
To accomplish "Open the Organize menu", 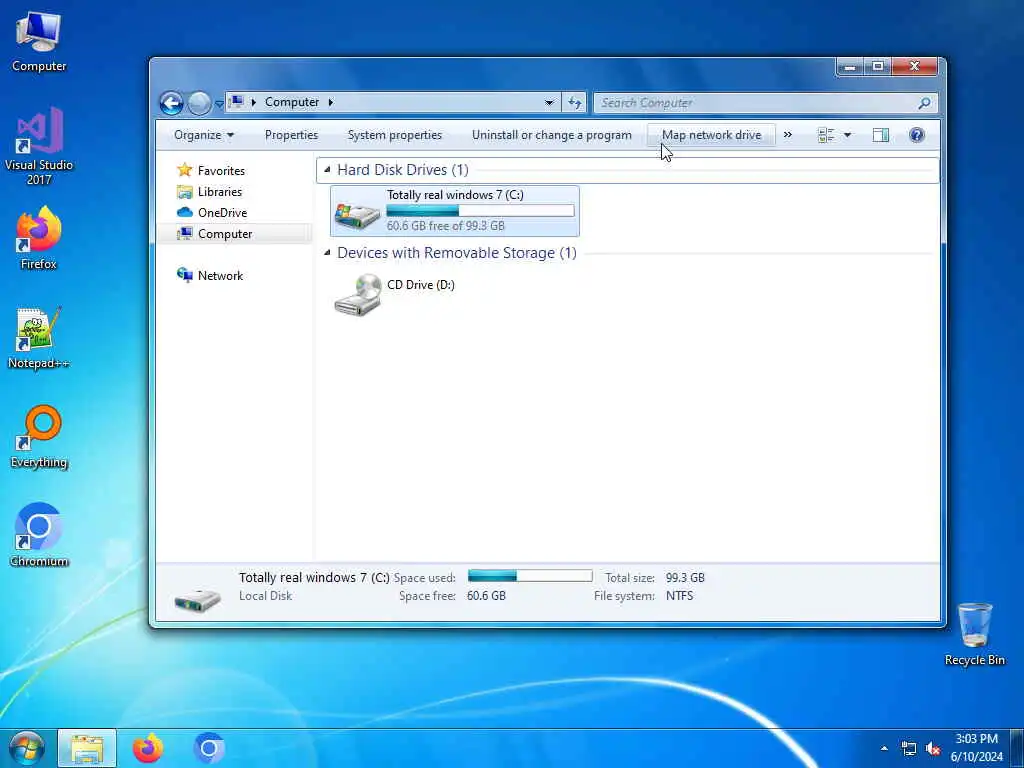I will [203, 135].
